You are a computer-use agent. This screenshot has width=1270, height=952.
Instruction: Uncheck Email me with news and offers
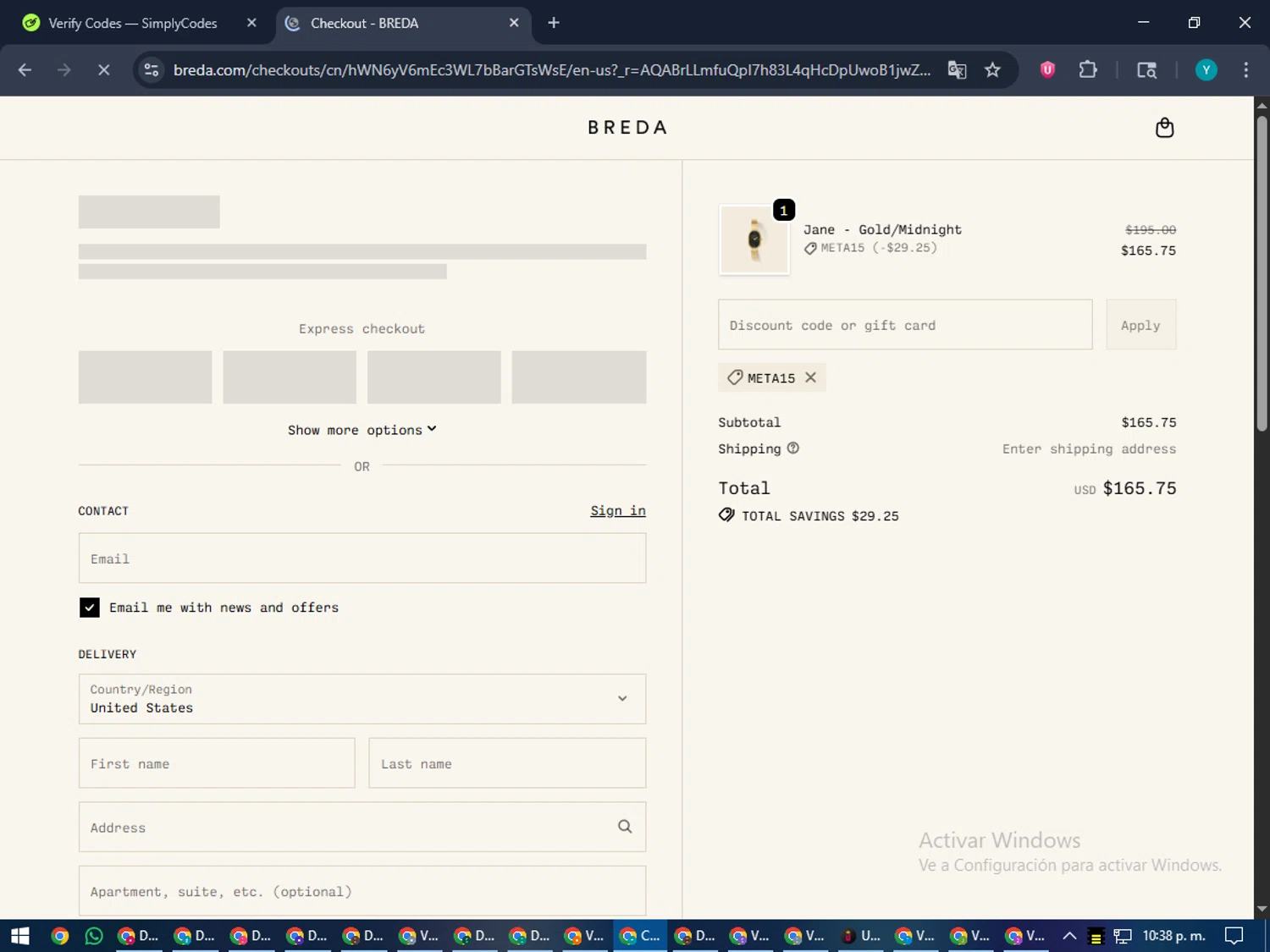89,608
